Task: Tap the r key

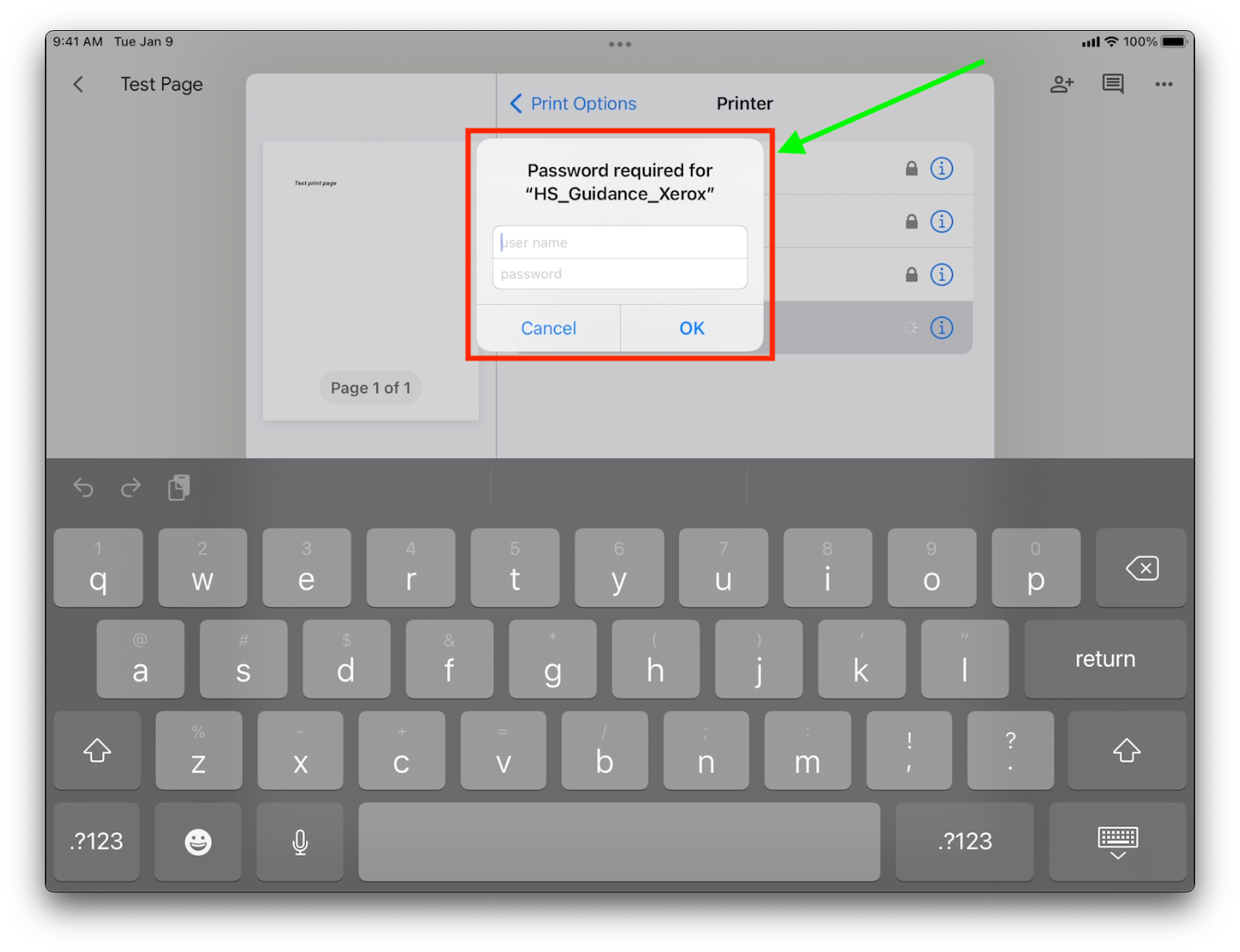Action: [x=411, y=568]
